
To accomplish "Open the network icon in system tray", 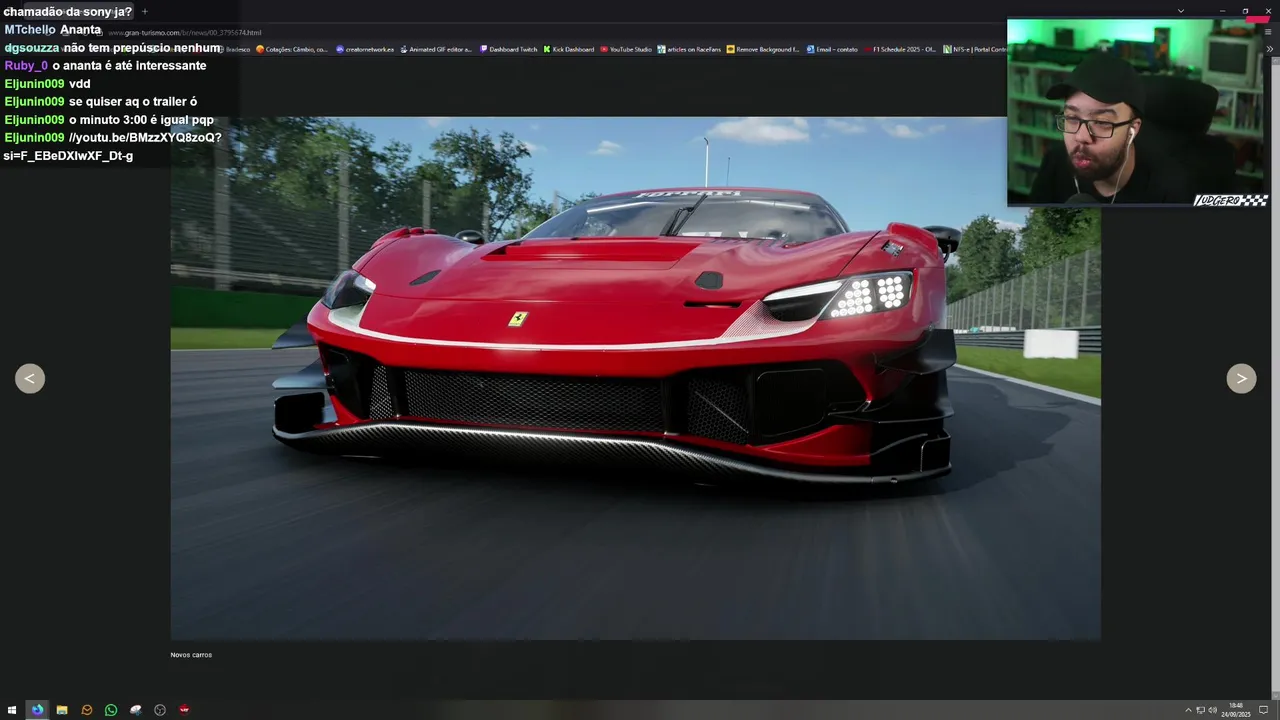I will tap(1200, 710).
